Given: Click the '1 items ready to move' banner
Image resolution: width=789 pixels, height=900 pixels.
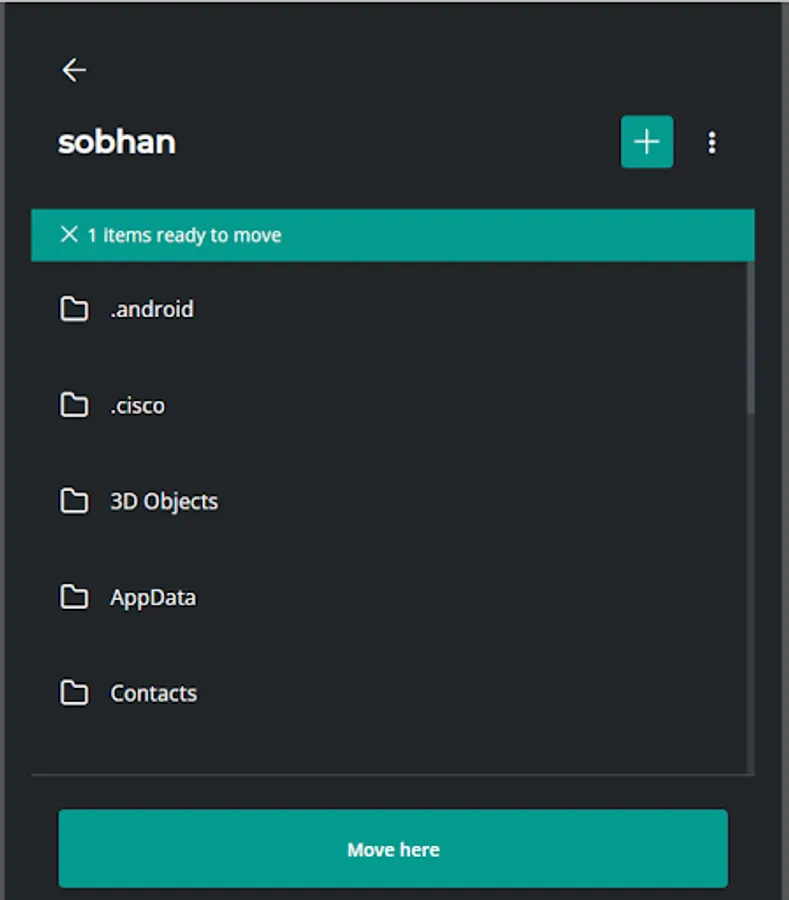Looking at the screenshot, I should pos(400,235).
